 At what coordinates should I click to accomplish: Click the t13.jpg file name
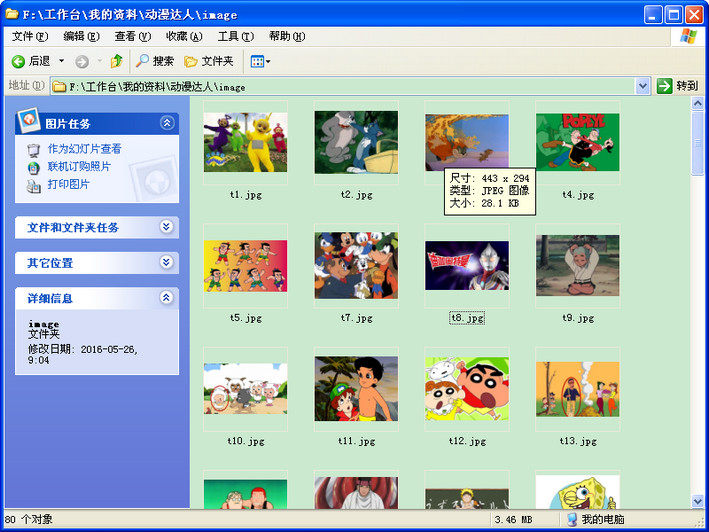pyautogui.click(x=578, y=441)
